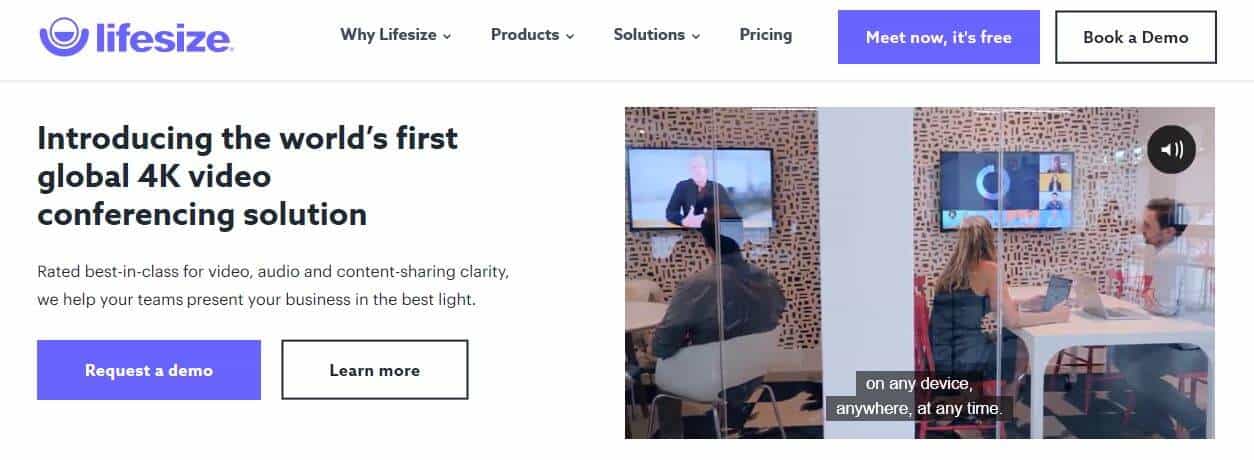
Task: Unmute the video with the speaker icon
Action: pos(1171,150)
